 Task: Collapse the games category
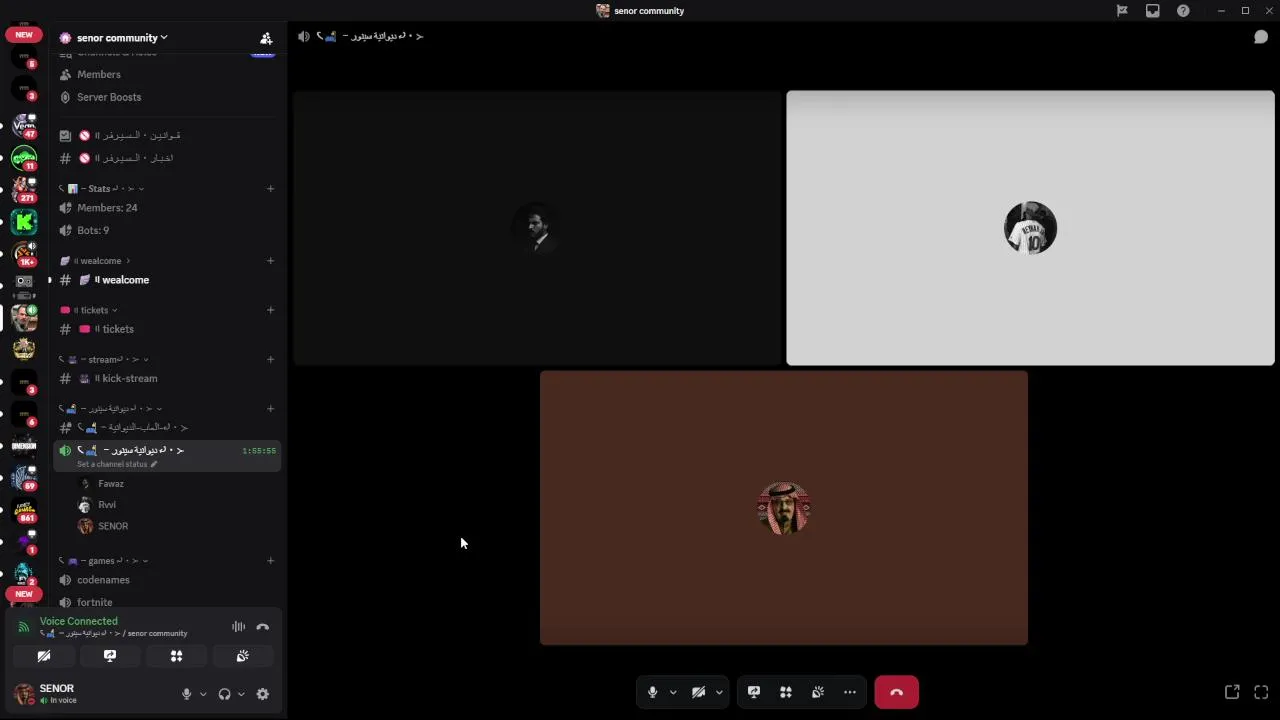pyautogui.click(x=104, y=561)
